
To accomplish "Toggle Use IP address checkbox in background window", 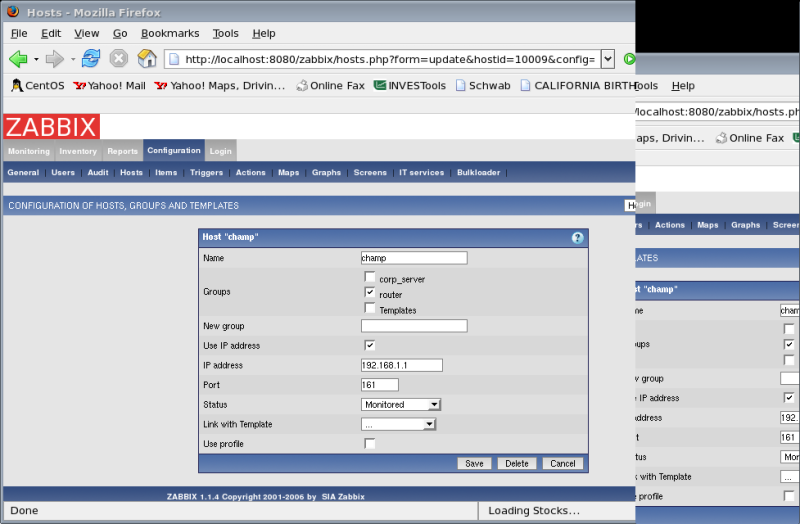I will tap(789, 397).
